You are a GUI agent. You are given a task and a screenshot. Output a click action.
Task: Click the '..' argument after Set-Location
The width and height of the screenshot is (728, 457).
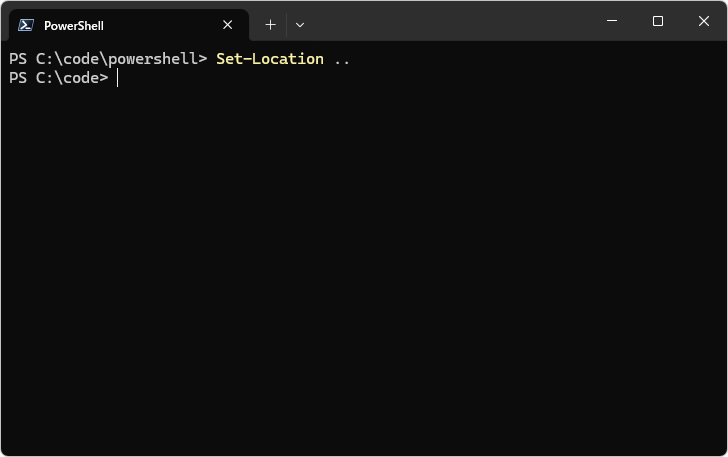click(x=342, y=59)
